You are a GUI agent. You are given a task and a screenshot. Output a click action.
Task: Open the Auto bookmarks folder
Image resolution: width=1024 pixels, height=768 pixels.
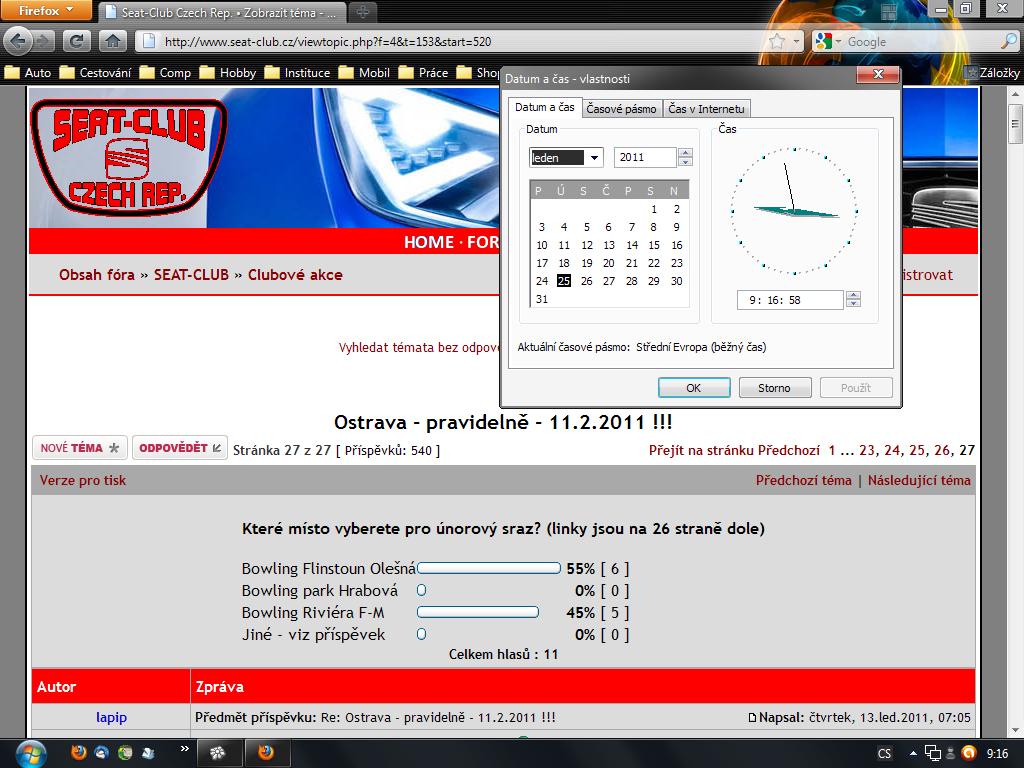(x=27, y=72)
